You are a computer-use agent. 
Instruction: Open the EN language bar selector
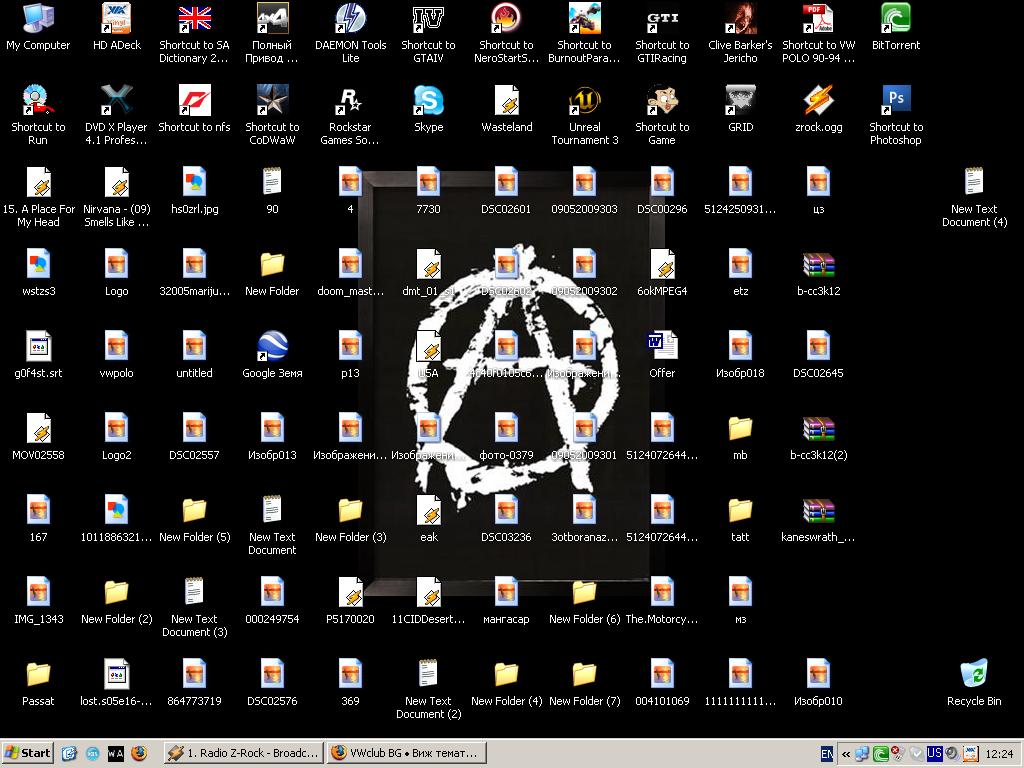click(827, 753)
